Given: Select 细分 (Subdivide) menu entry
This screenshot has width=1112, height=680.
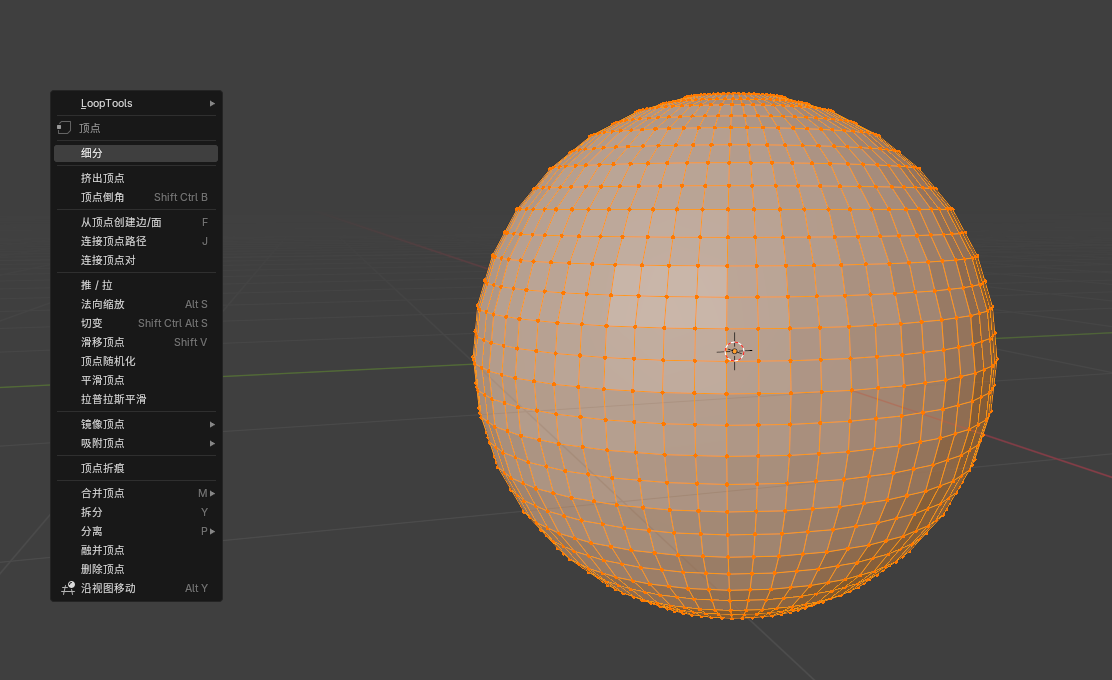Looking at the screenshot, I should pyautogui.click(x=136, y=153).
